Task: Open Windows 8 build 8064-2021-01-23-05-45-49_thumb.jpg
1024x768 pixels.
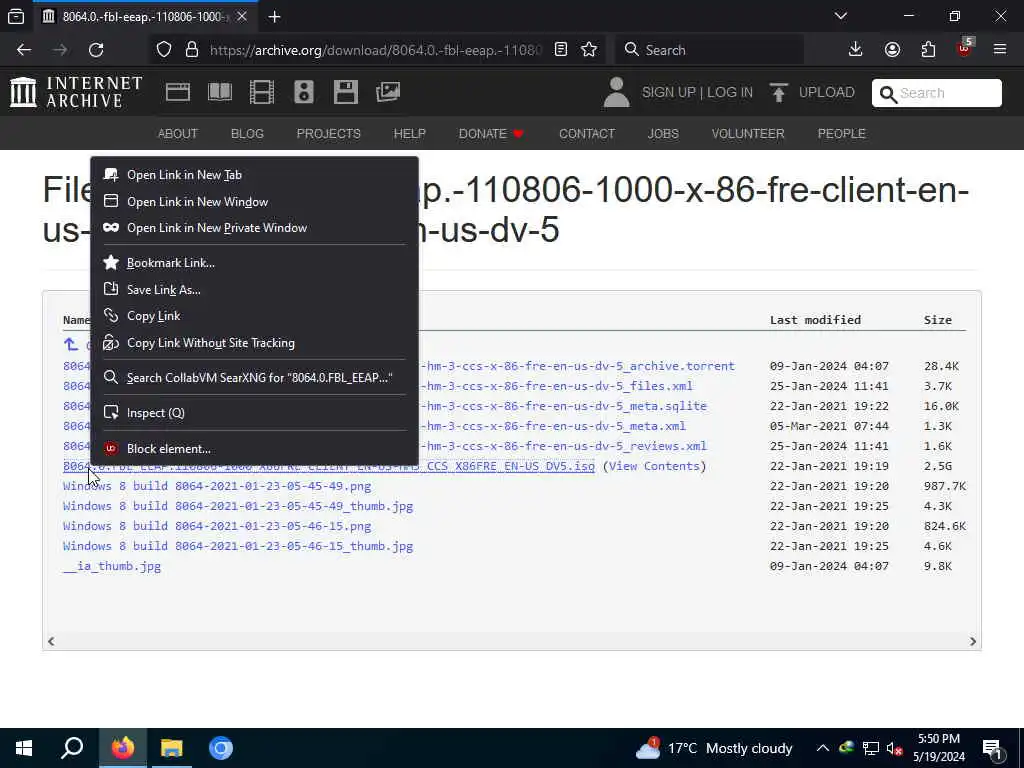Action: [238, 507]
